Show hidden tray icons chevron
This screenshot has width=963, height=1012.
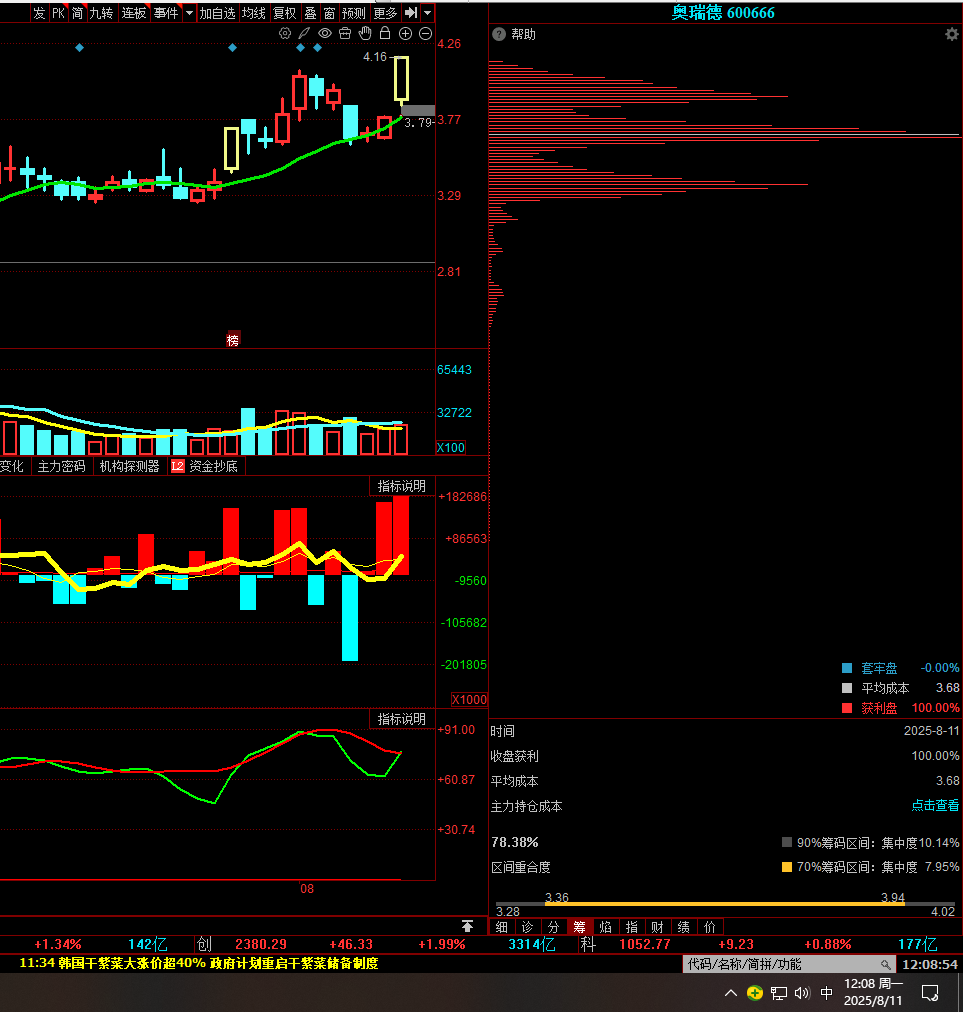click(731, 993)
